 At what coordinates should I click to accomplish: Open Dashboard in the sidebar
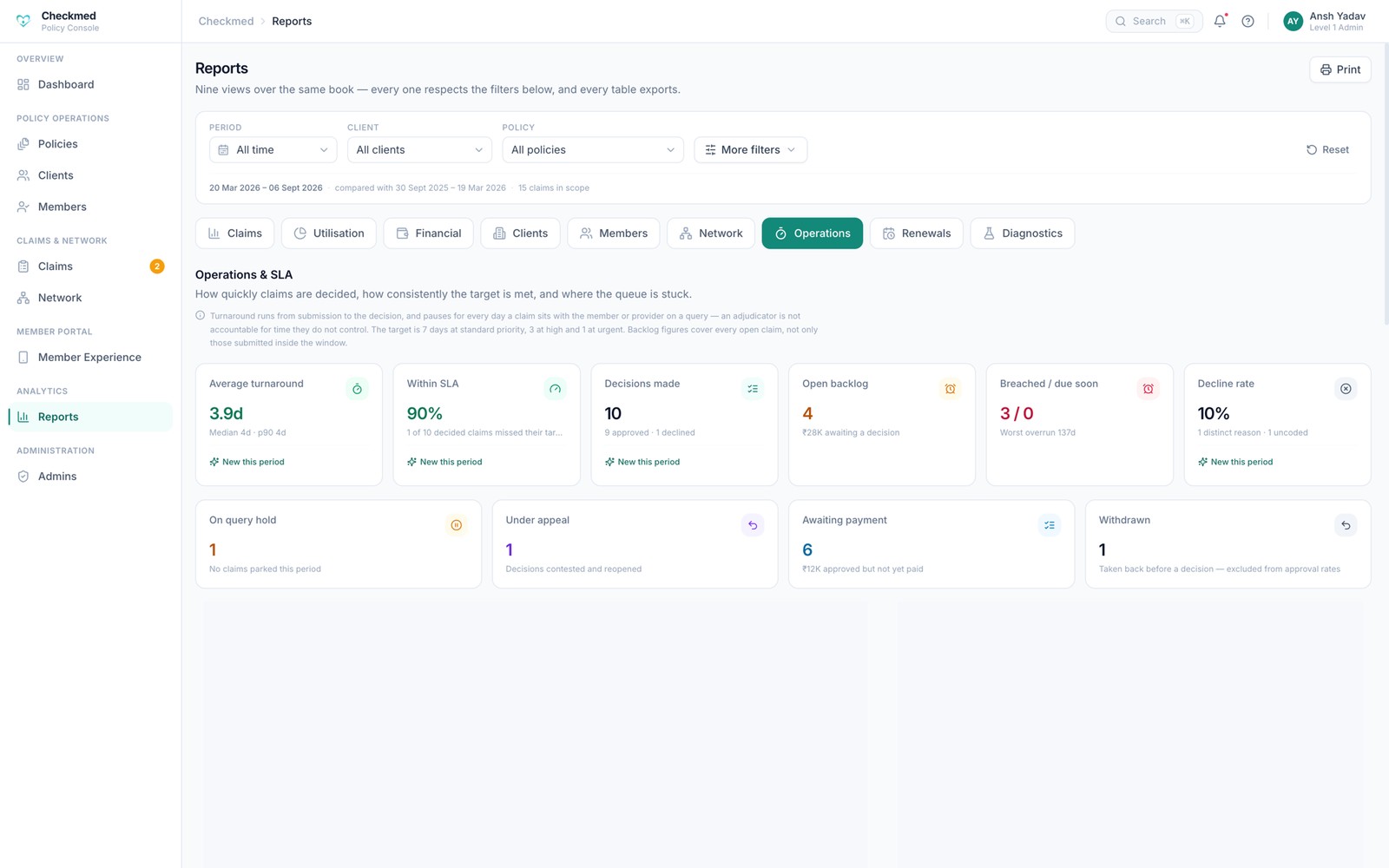(x=90, y=84)
